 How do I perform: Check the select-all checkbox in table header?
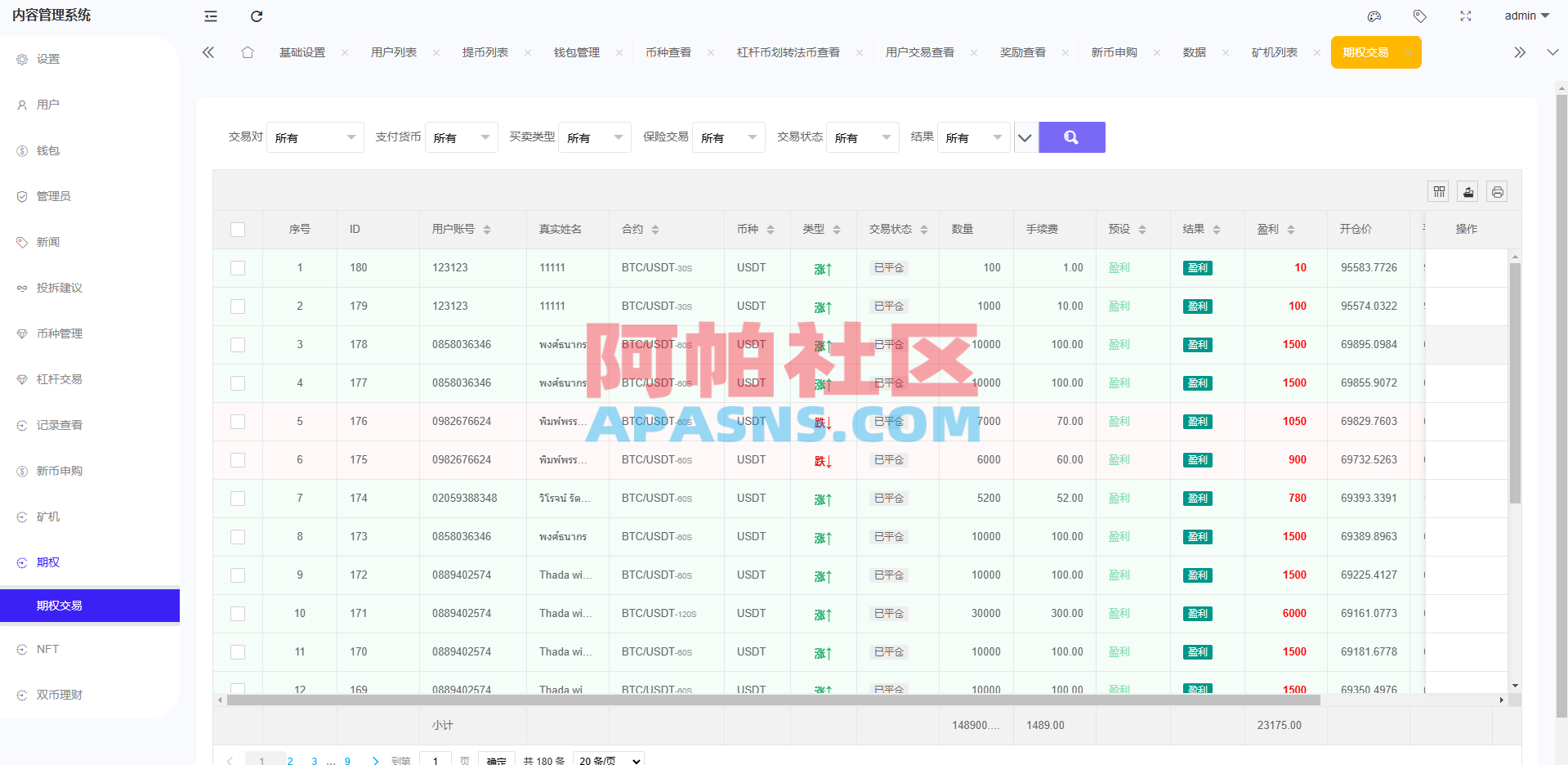click(x=237, y=230)
